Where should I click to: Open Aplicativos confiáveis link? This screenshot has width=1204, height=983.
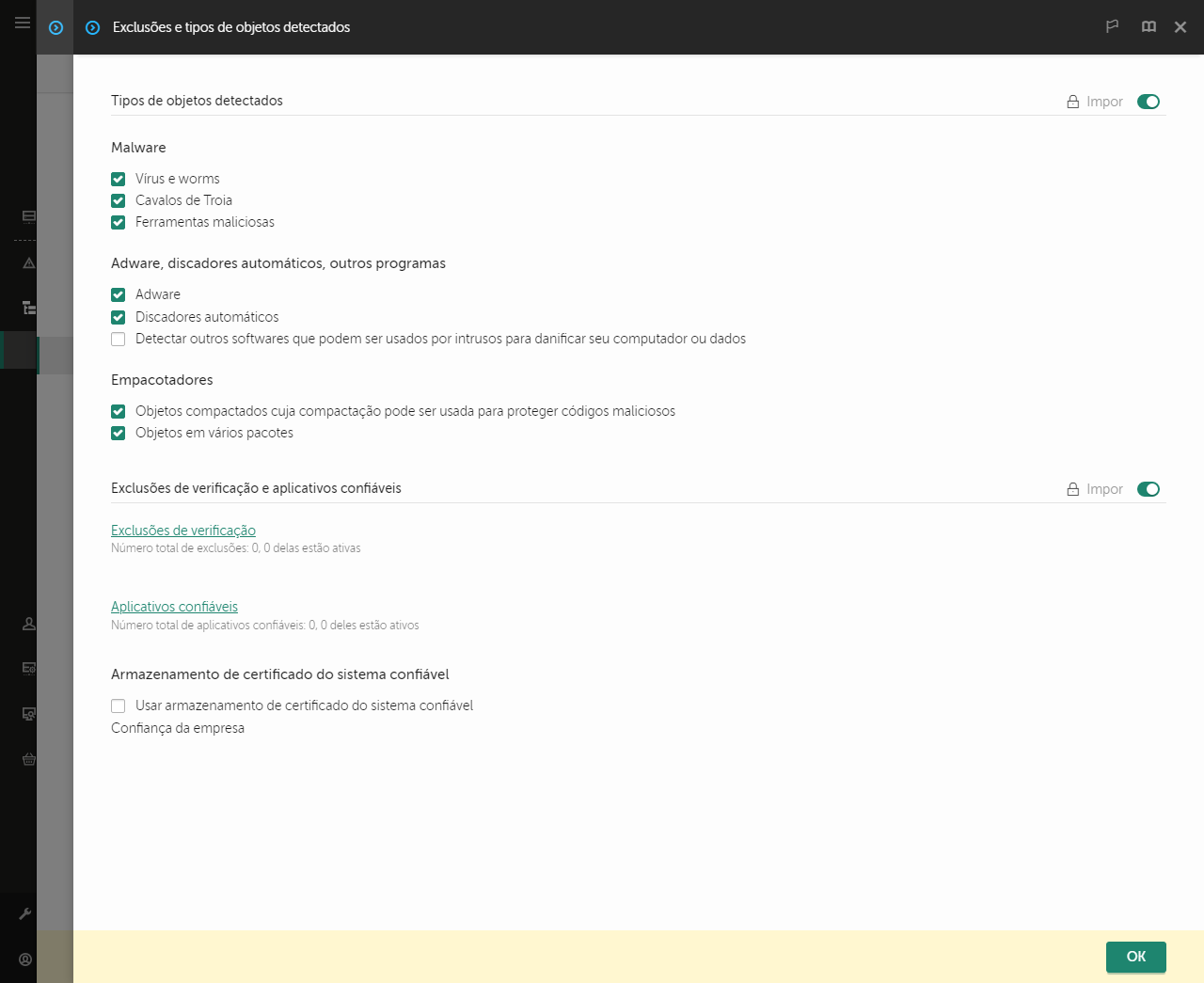click(174, 606)
